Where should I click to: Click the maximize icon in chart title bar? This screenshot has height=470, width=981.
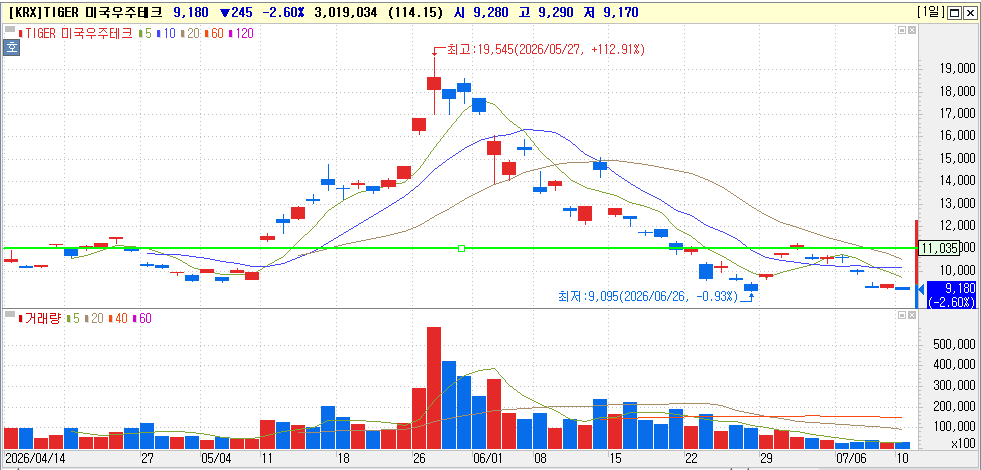pyautogui.click(x=954, y=13)
